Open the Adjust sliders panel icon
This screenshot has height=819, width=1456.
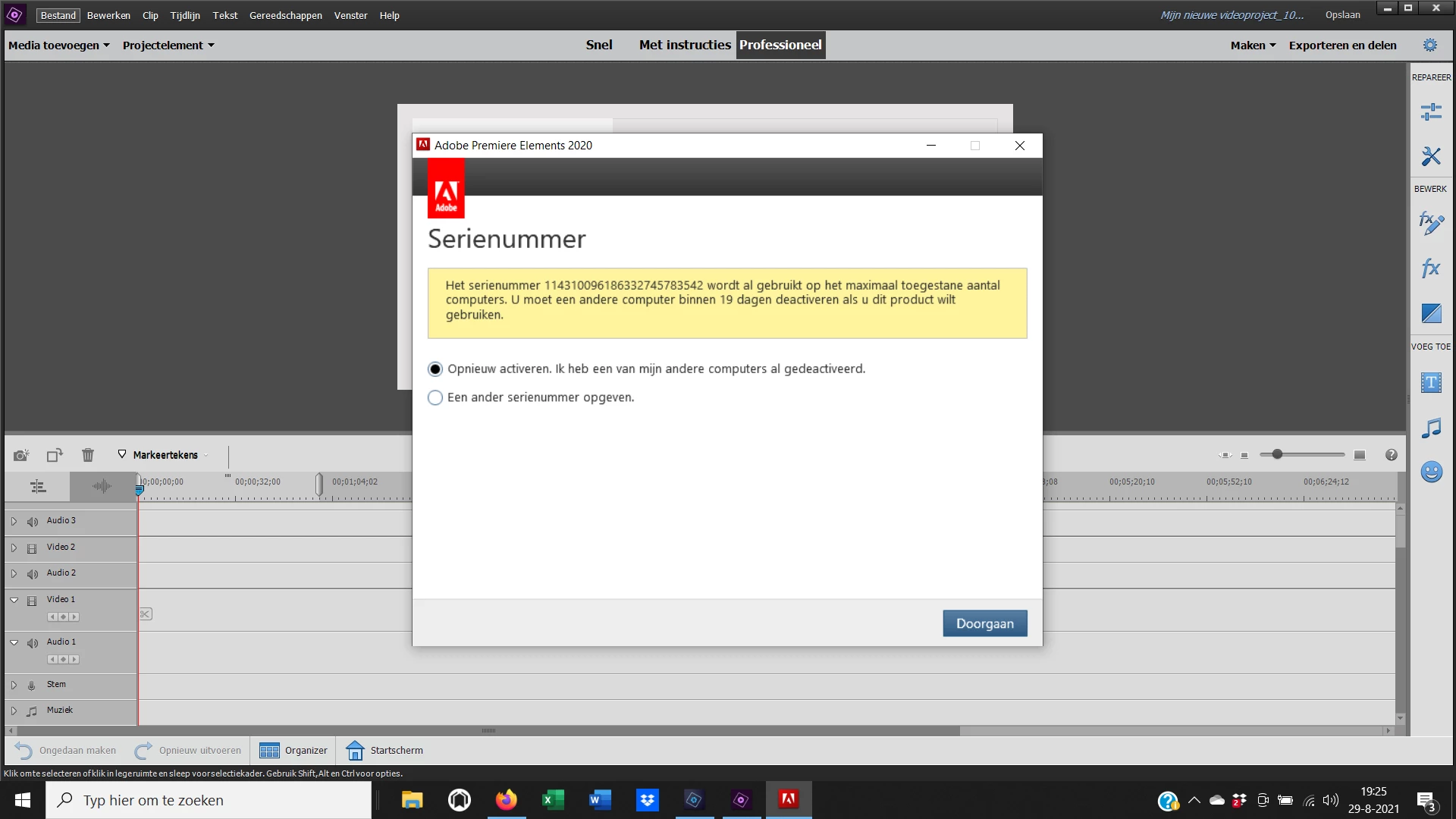coord(1431,112)
